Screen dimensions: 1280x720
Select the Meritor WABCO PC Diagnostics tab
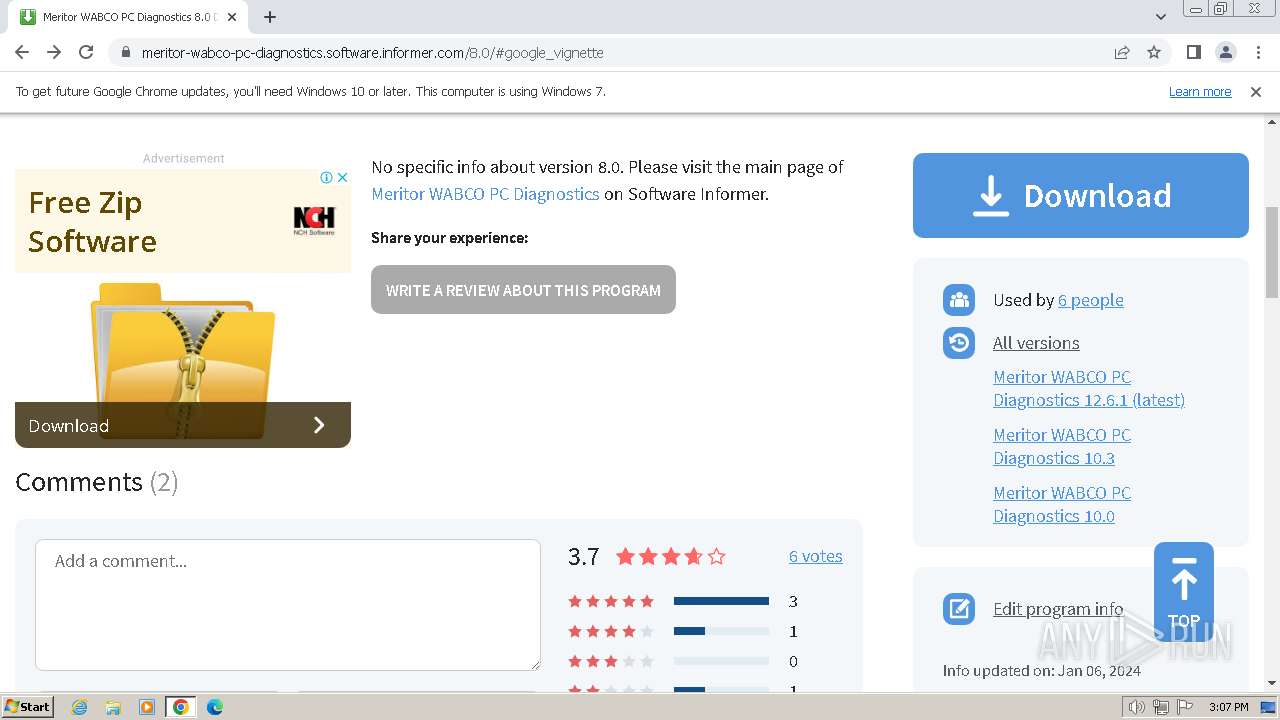coord(130,17)
